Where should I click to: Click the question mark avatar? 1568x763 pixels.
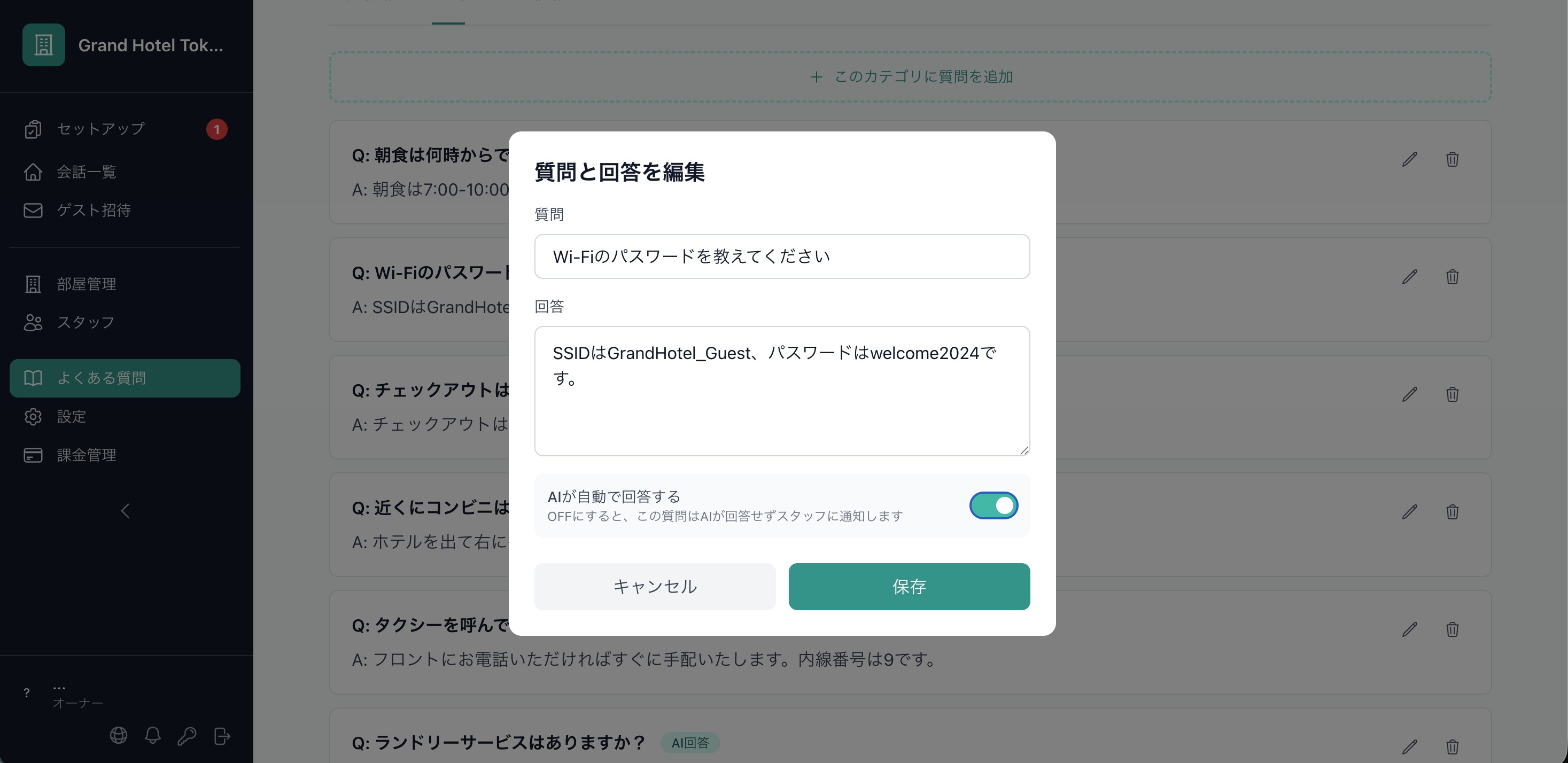pyautogui.click(x=26, y=693)
